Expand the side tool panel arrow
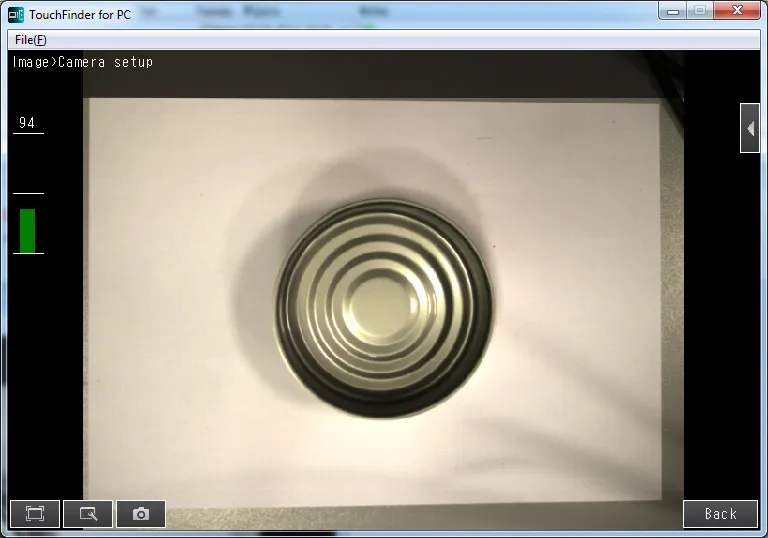768x538 pixels. 750,128
